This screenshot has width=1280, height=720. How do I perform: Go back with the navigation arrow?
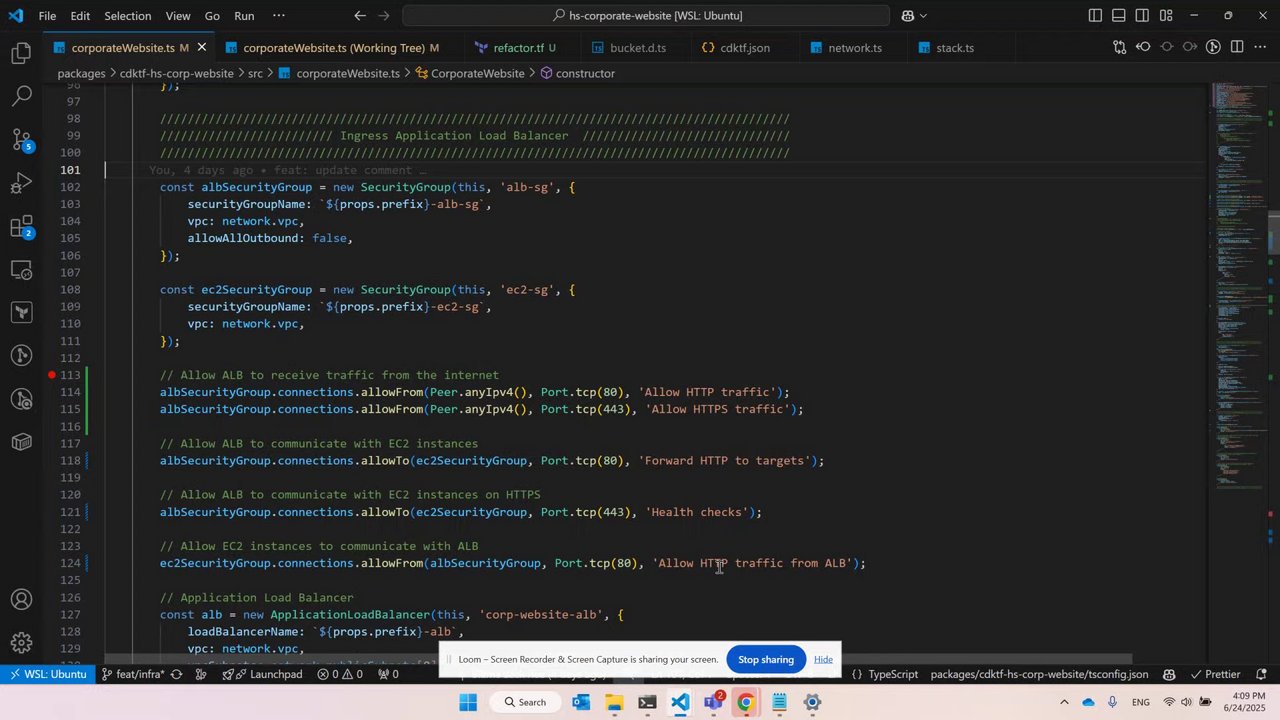pyautogui.click(x=360, y=15)
